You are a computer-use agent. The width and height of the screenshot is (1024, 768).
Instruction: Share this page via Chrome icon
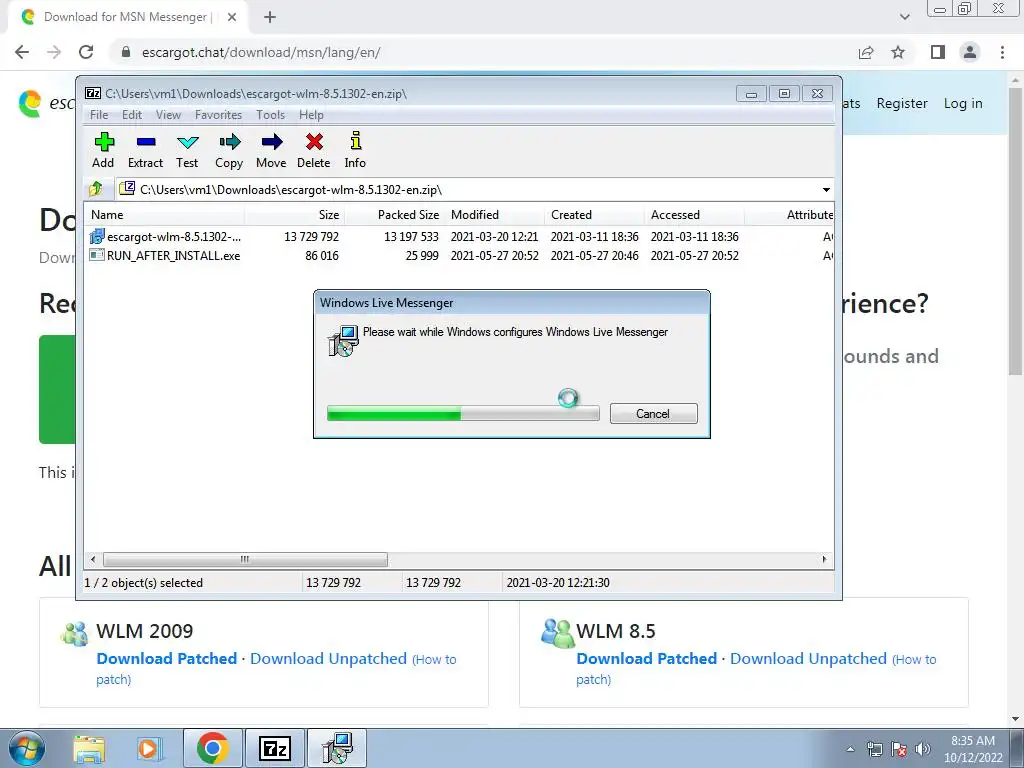coord(866,52)
